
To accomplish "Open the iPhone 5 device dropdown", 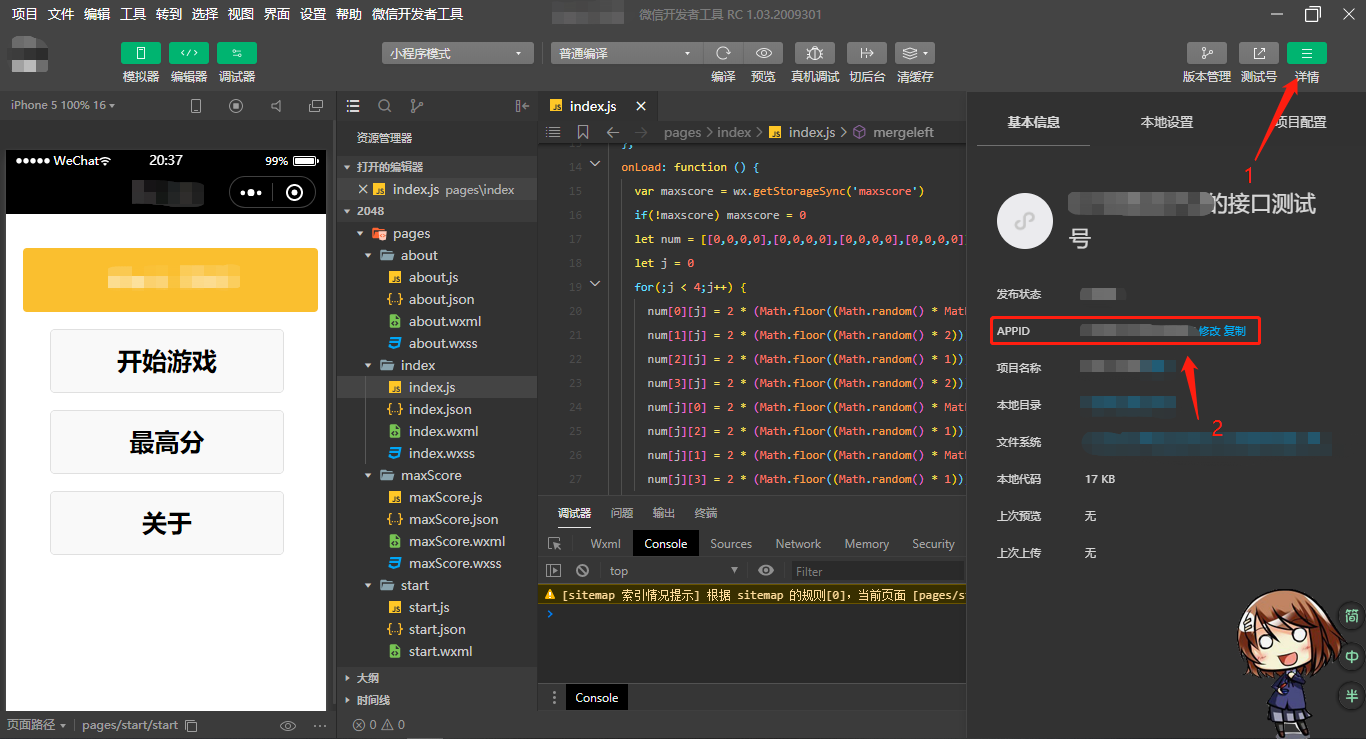I will pos(62,105).
